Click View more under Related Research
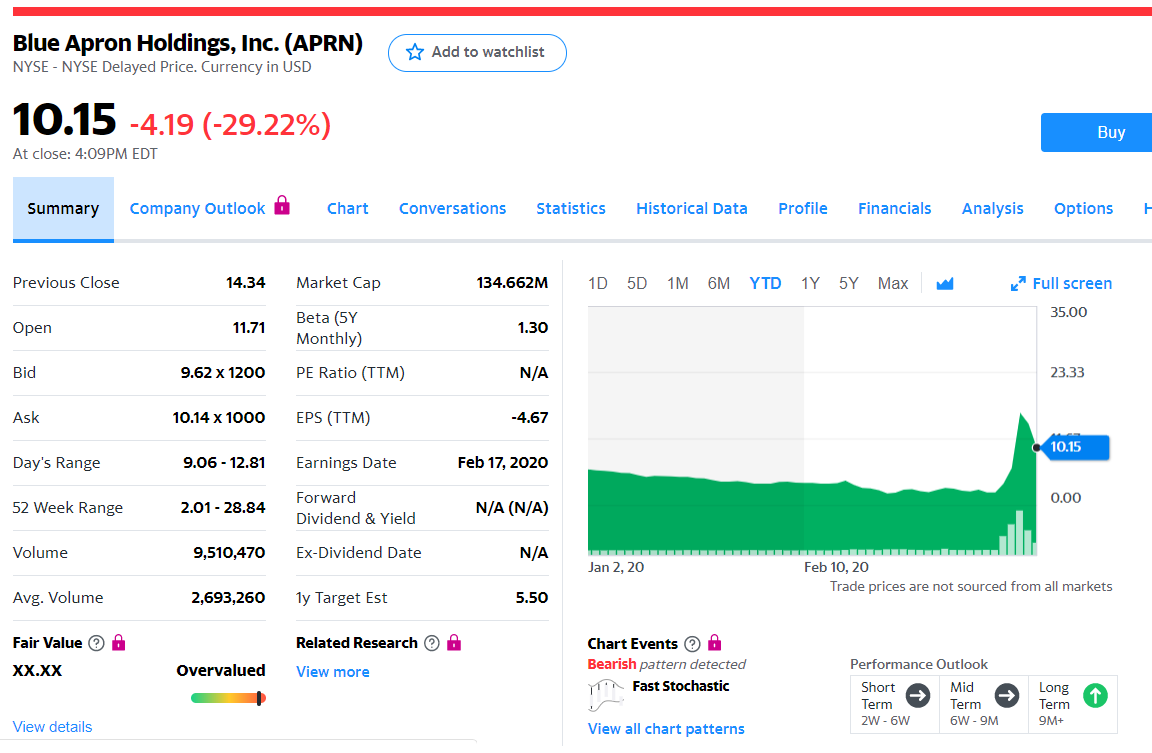The height and width of the screenshot is (753, 1152). [333, 672]
